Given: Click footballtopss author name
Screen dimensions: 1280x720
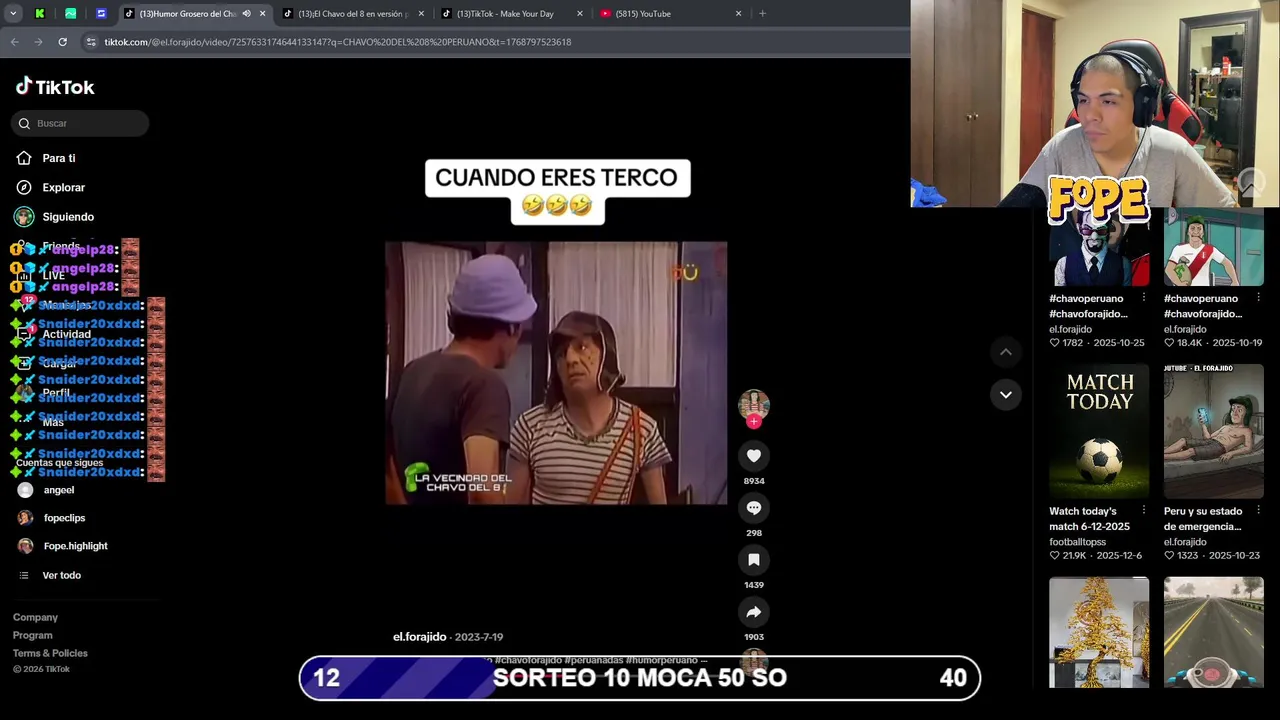Looking at the screenshot, I should pyautogui.click(x=1077, y=542).
